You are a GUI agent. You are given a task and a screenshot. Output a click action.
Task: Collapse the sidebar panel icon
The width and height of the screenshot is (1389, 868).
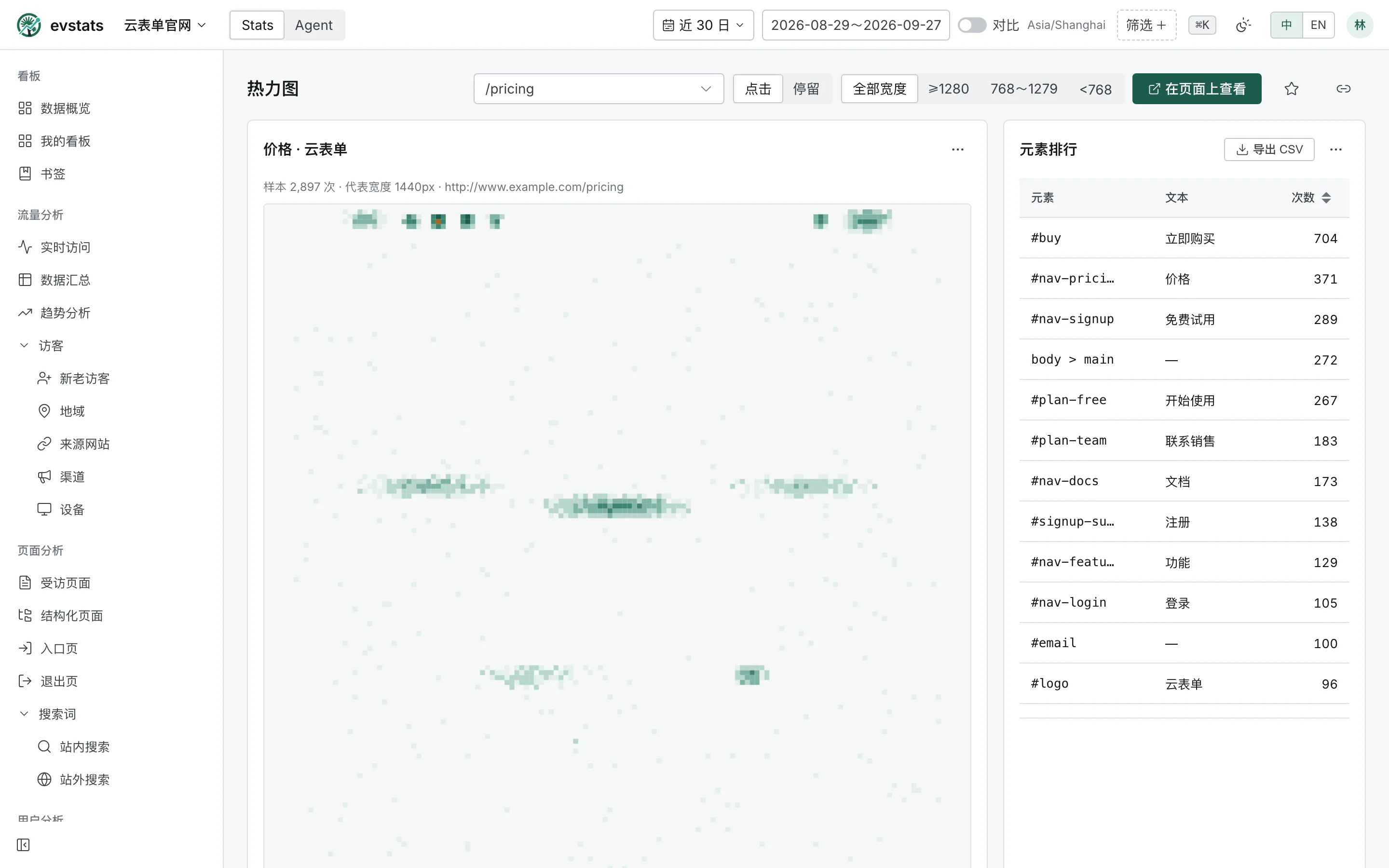point(23,844)
